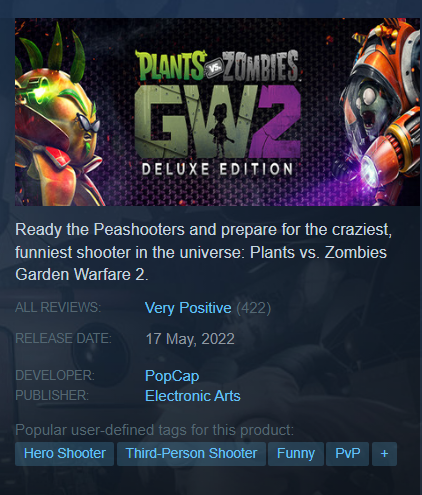
Task: Click the Plants vs. Zombies logo in banner
Action: (x=217, y=66)
